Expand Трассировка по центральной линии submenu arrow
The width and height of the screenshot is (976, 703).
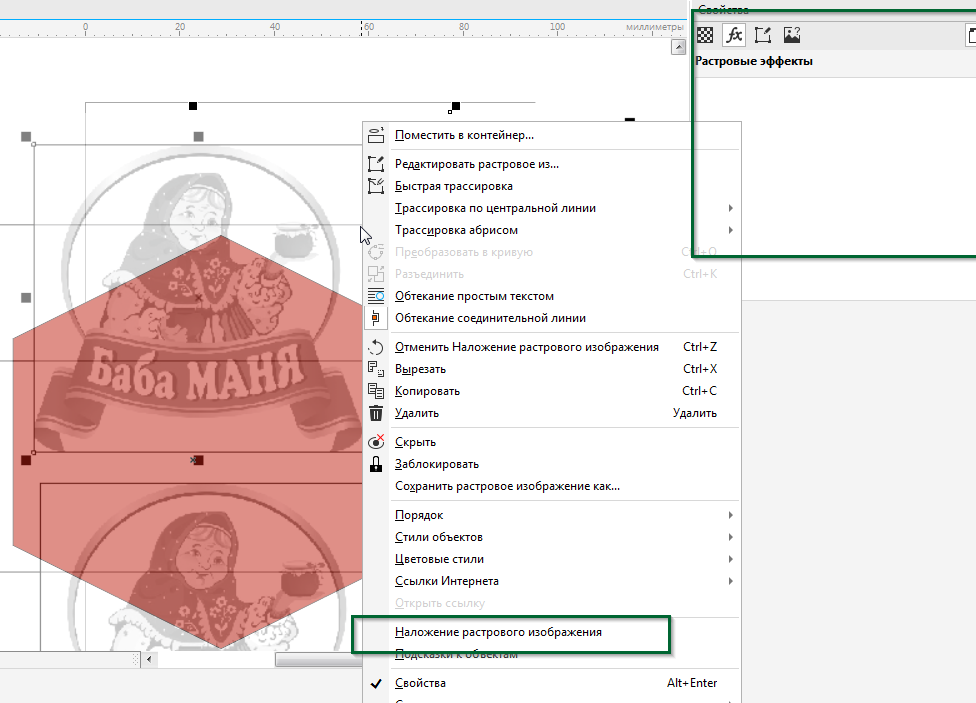731,208
